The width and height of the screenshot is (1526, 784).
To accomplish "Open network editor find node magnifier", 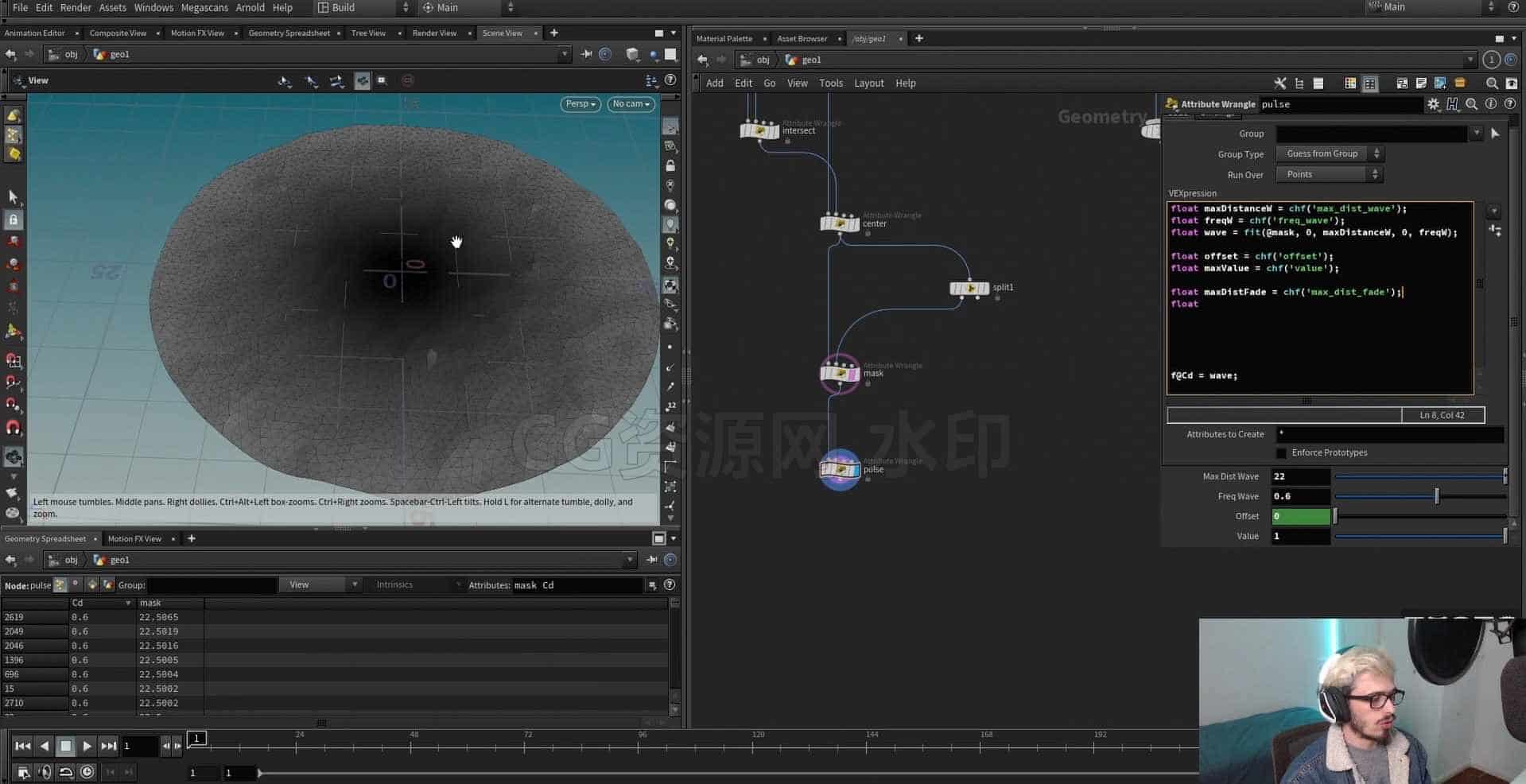I will 1492,83.
